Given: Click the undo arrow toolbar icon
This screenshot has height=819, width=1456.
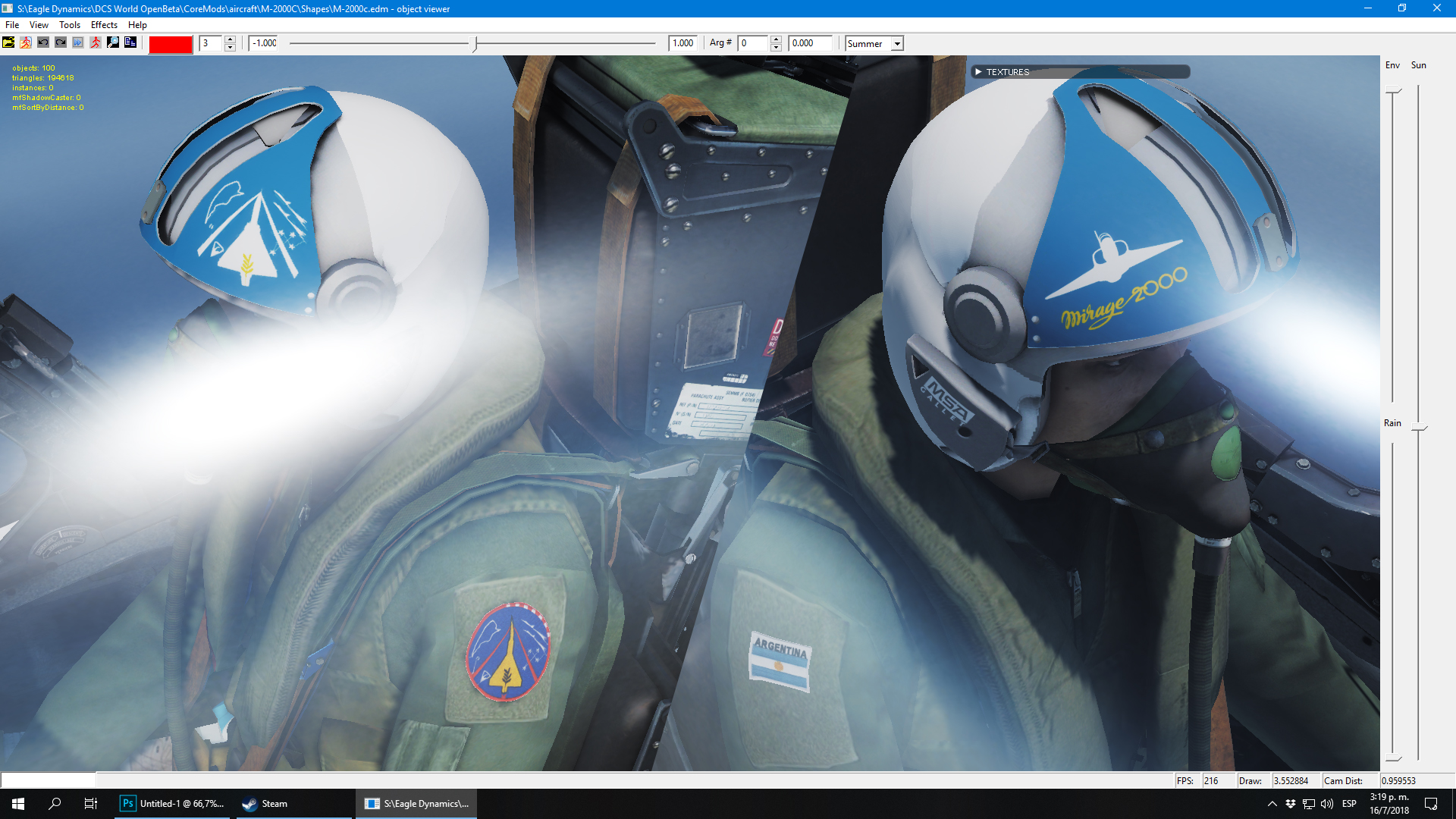Looking at the screenshot, I should point(43,42).
